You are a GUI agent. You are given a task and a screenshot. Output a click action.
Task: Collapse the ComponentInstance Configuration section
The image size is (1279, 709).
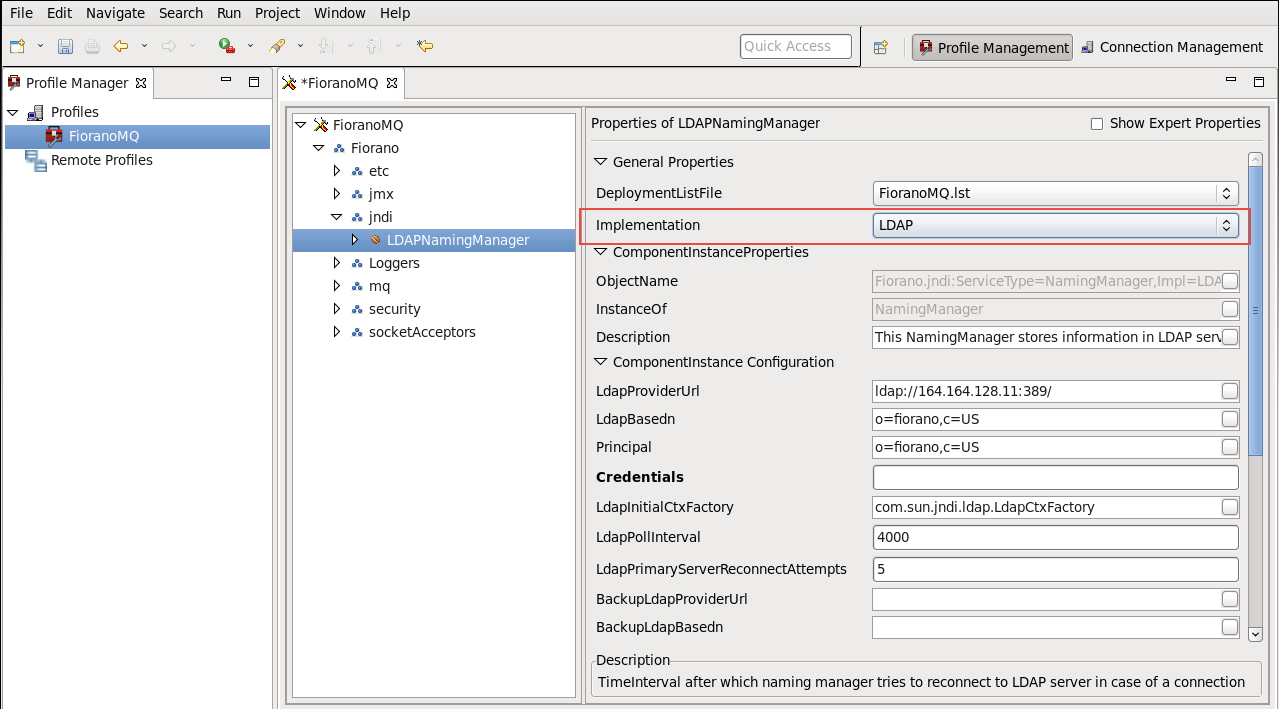coord(601,362)
